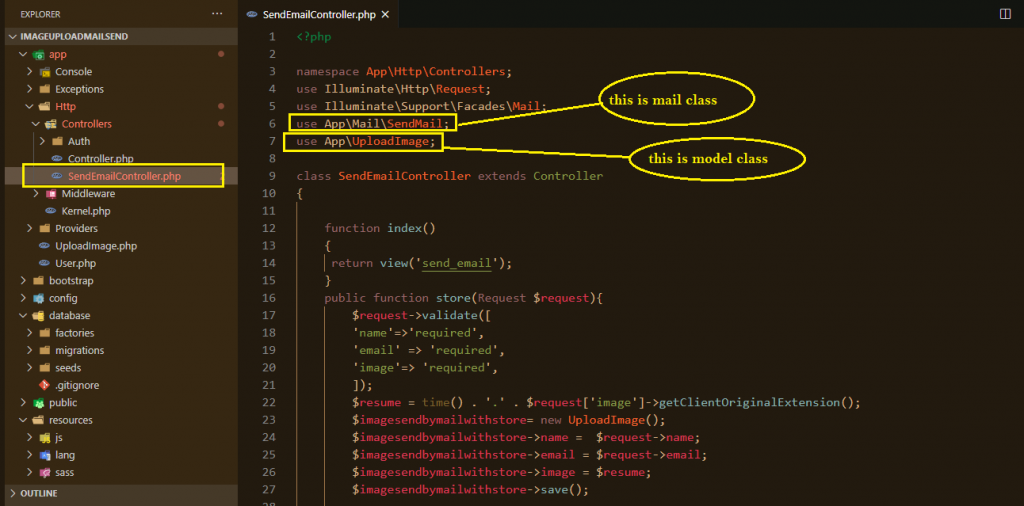Click the Kernel.php file icon
1024x506 pixels.
[51, 211]
